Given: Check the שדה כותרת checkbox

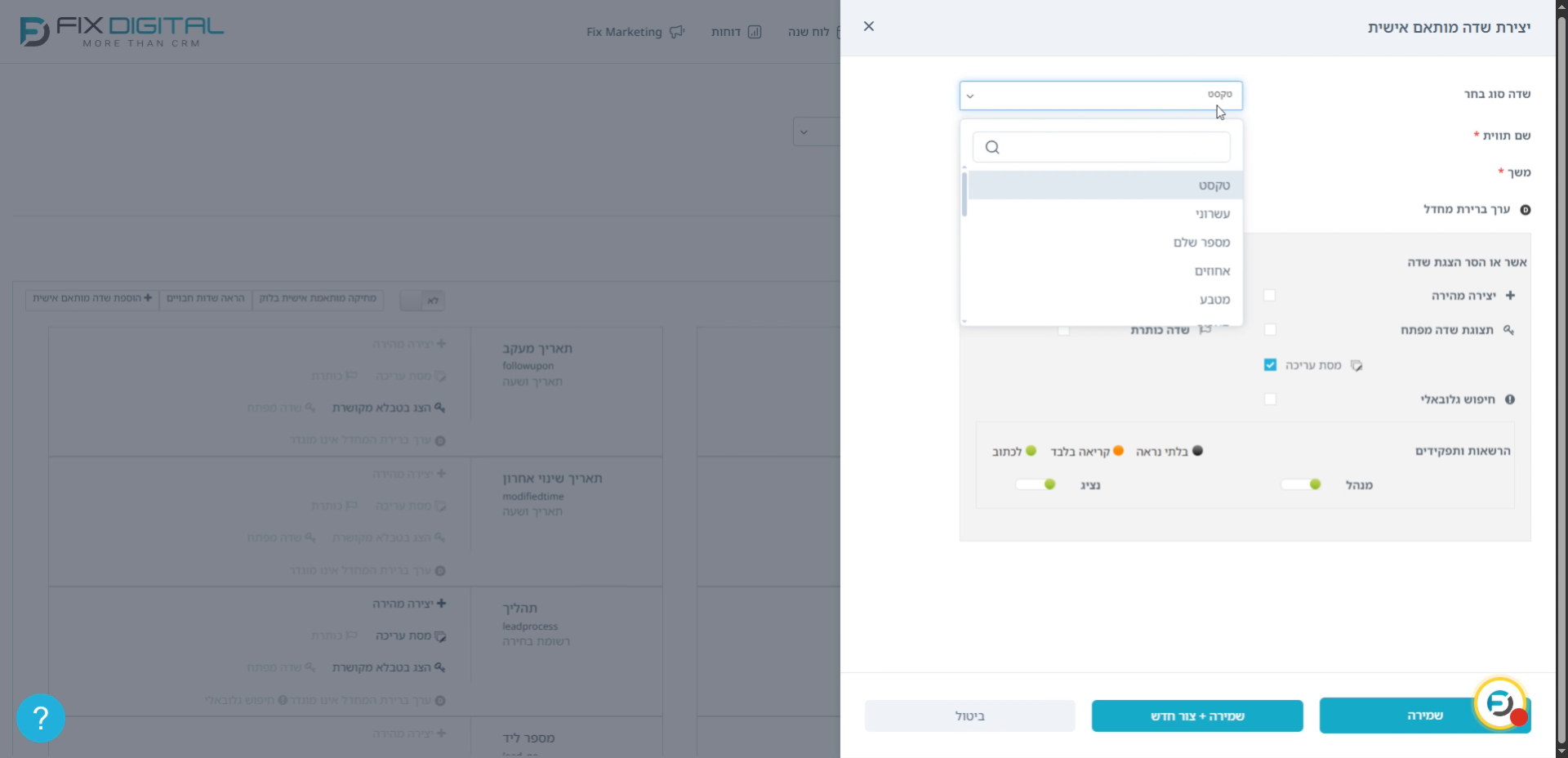Looking at the screenshot, I should point(1063,330).
